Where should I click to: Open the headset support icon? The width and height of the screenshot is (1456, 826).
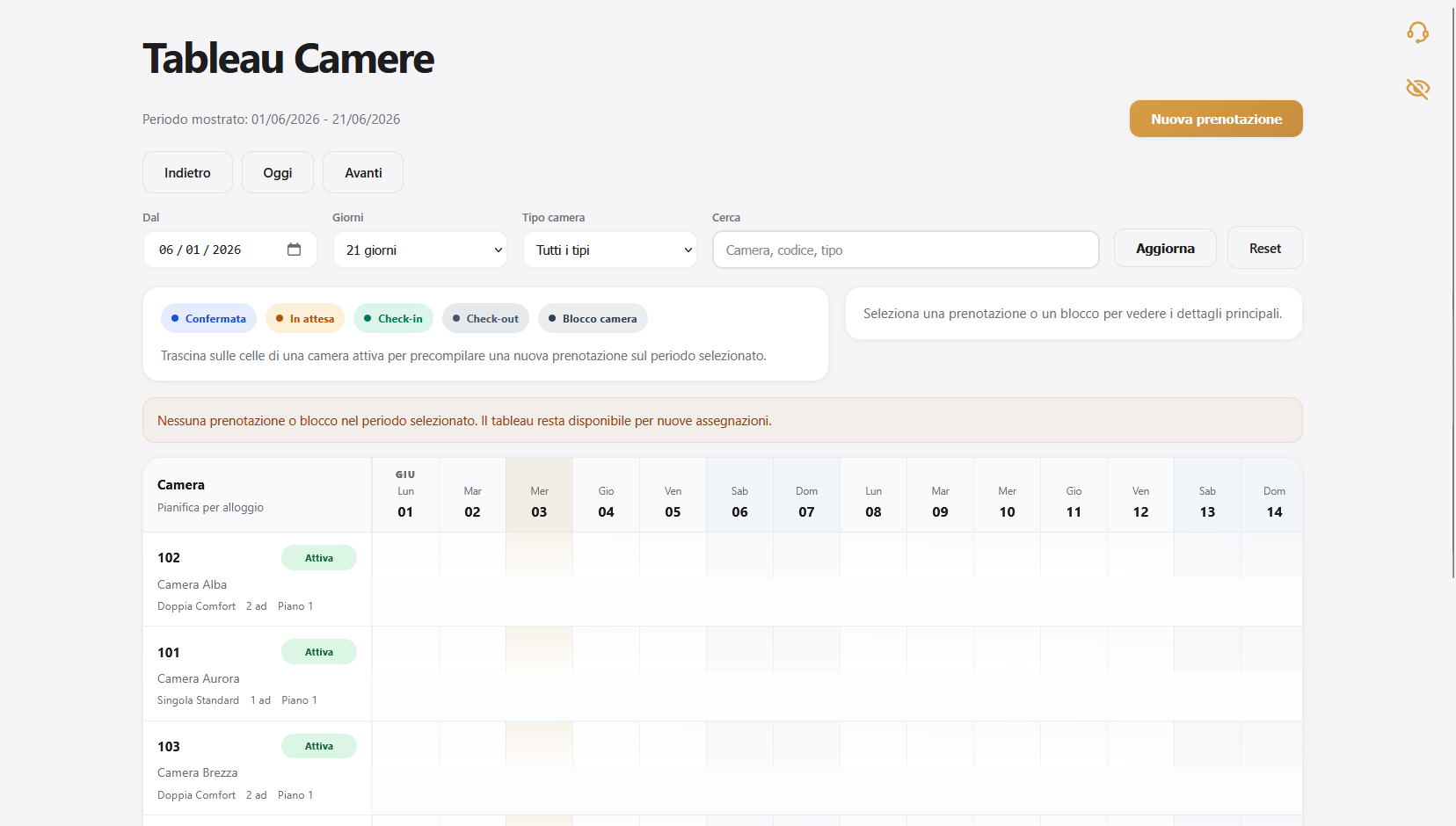tap(1417, 33)
